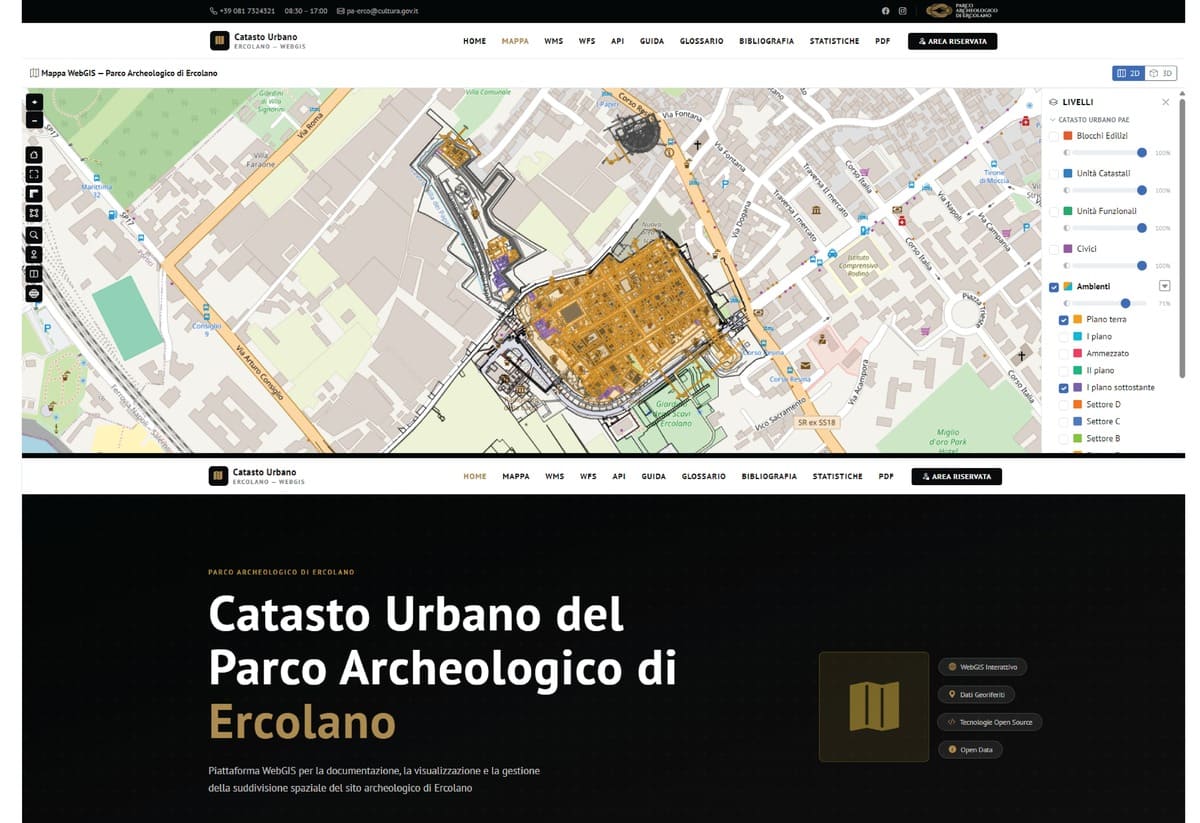Open STATISTICHE in the top navigation
Viewport: 1200px width, 823px height.
(x=835, y=41)
